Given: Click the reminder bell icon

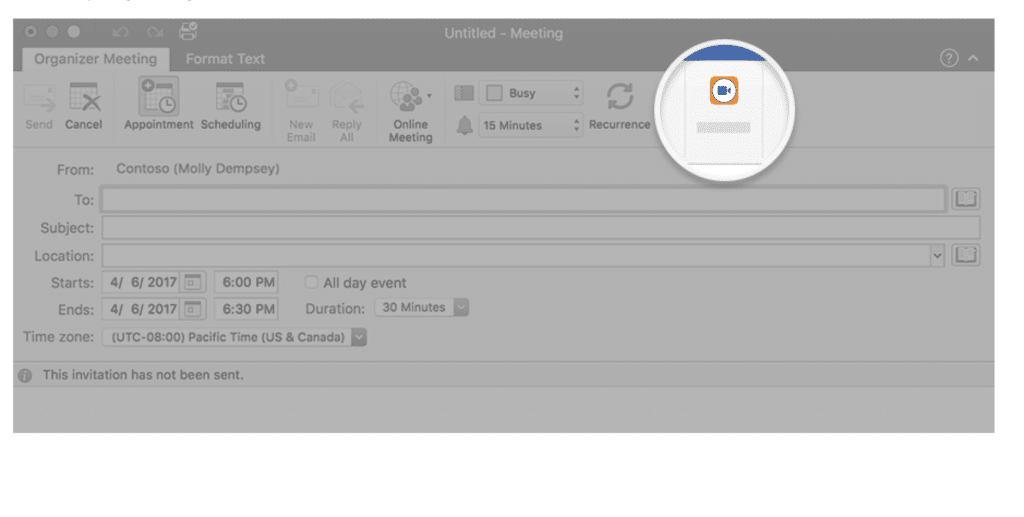Looking at the screenshot, I should tap(464, 125).
